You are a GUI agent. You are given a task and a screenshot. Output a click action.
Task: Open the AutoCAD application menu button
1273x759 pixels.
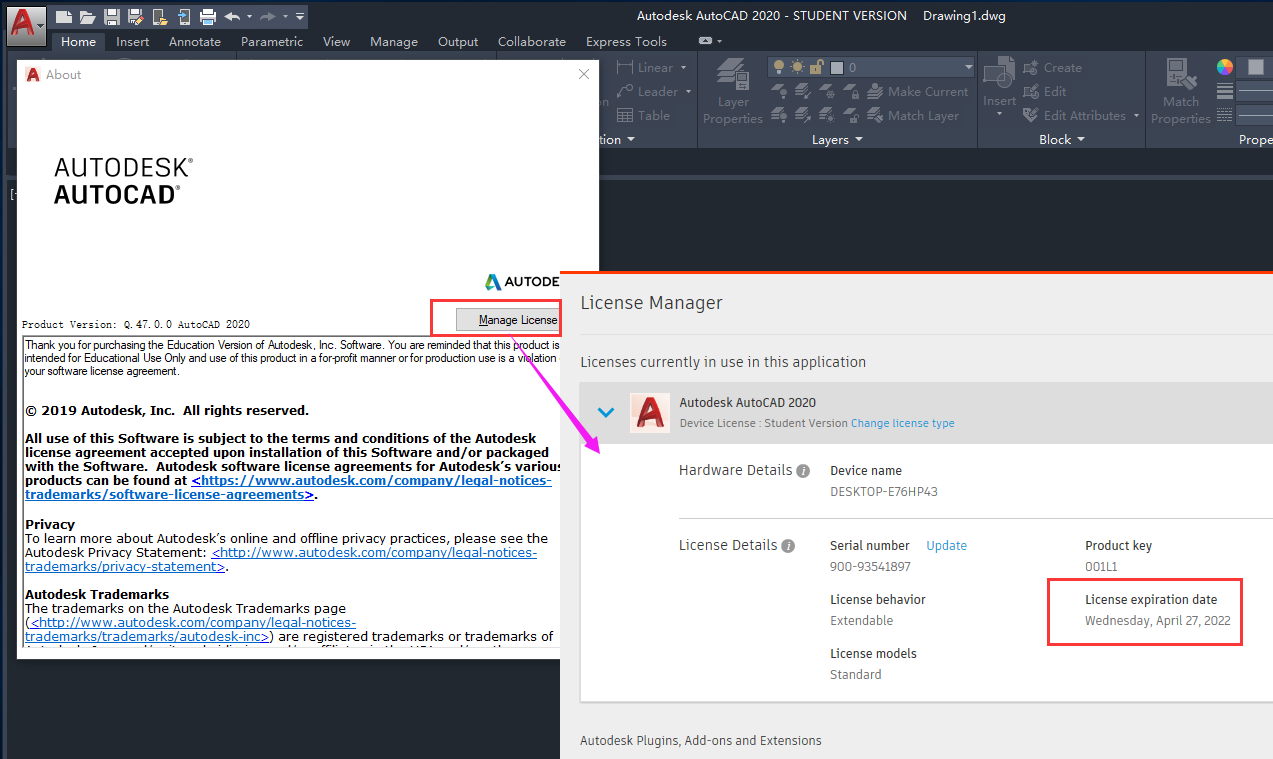pyautogui.click(x=26, y=25)
